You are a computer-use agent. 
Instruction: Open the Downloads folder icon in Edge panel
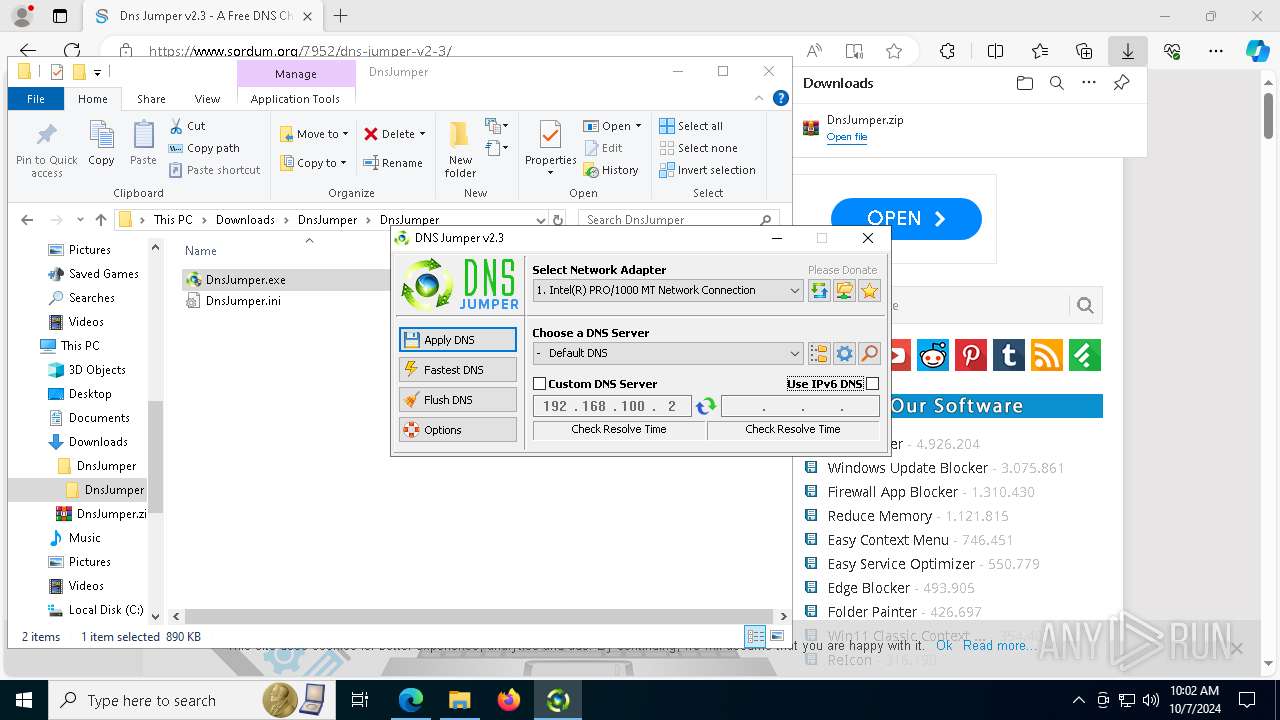tap(1025, 83)
